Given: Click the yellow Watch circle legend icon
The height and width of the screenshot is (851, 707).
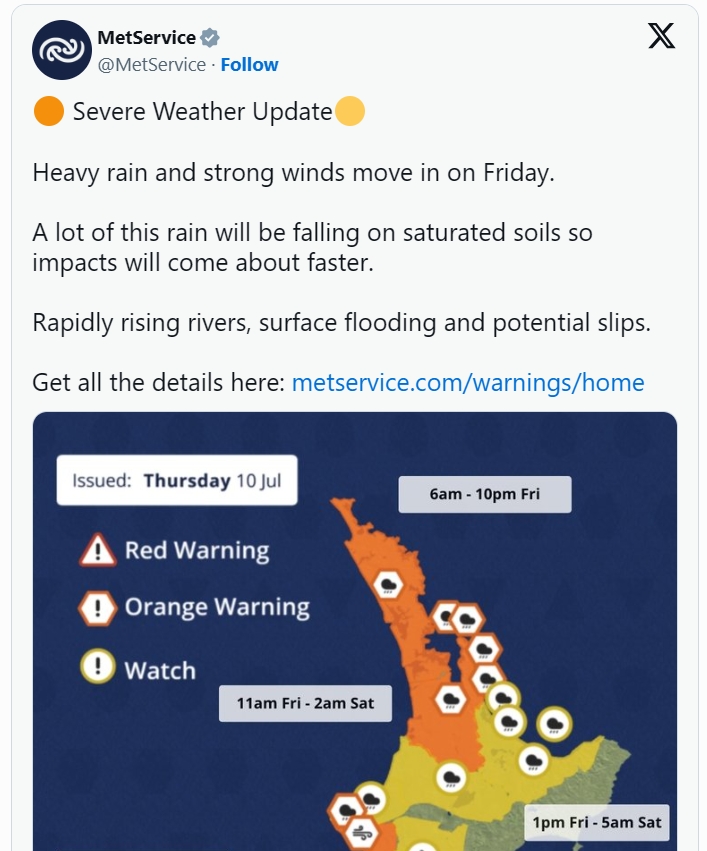Looking at the screenshot, I should [98, 666].
